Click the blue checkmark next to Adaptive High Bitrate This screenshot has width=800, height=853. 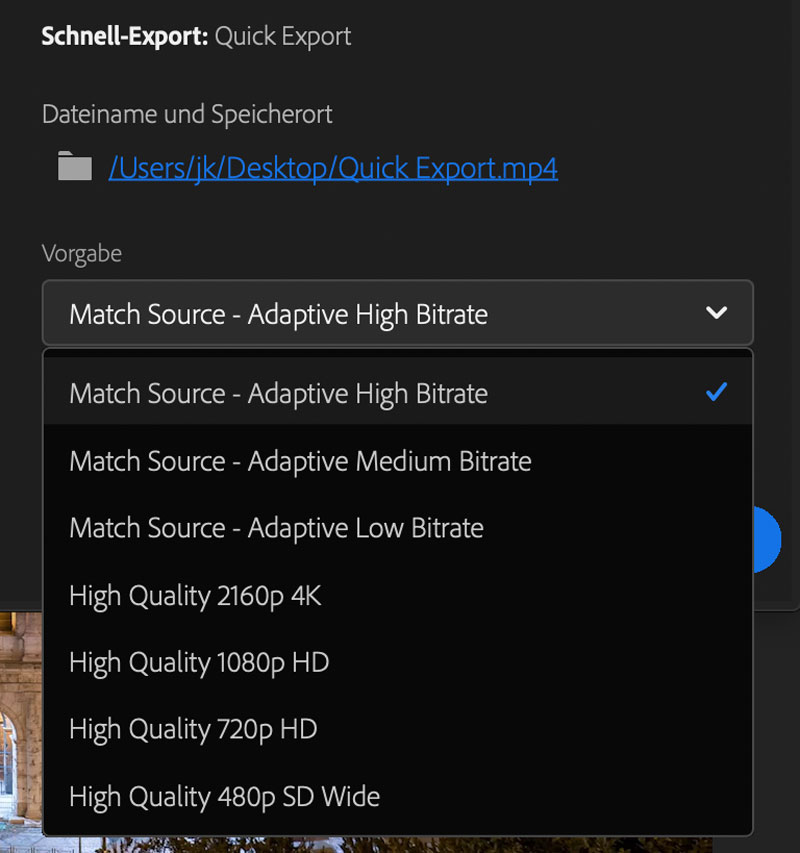point(716,392)
